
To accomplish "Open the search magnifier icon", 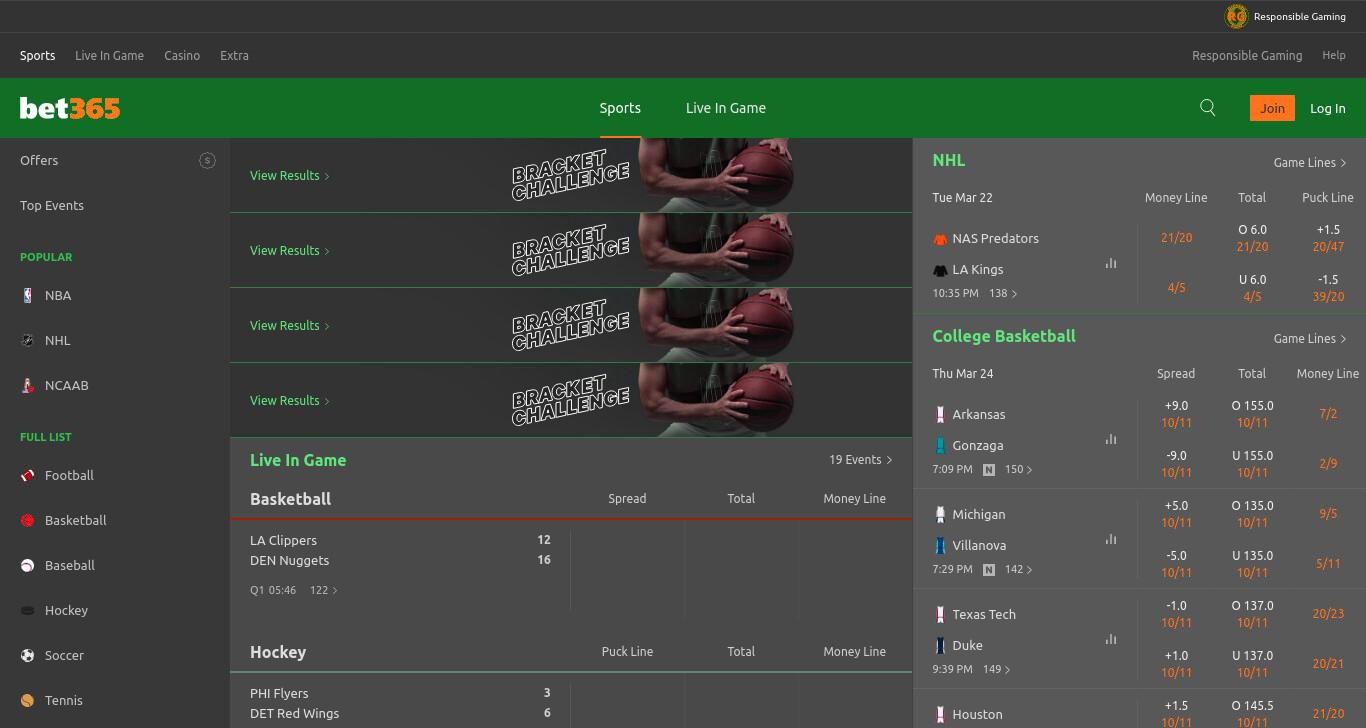I will (1208, 108).
